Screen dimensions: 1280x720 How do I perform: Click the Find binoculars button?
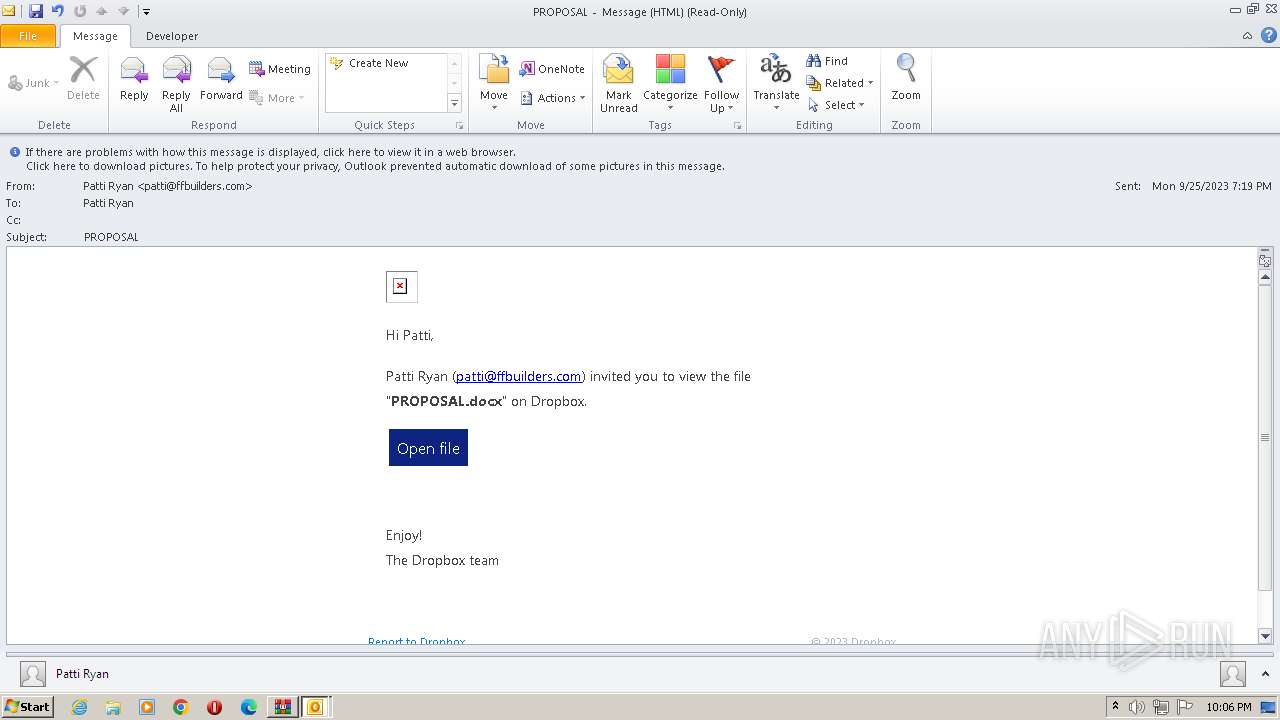(828, 61)
